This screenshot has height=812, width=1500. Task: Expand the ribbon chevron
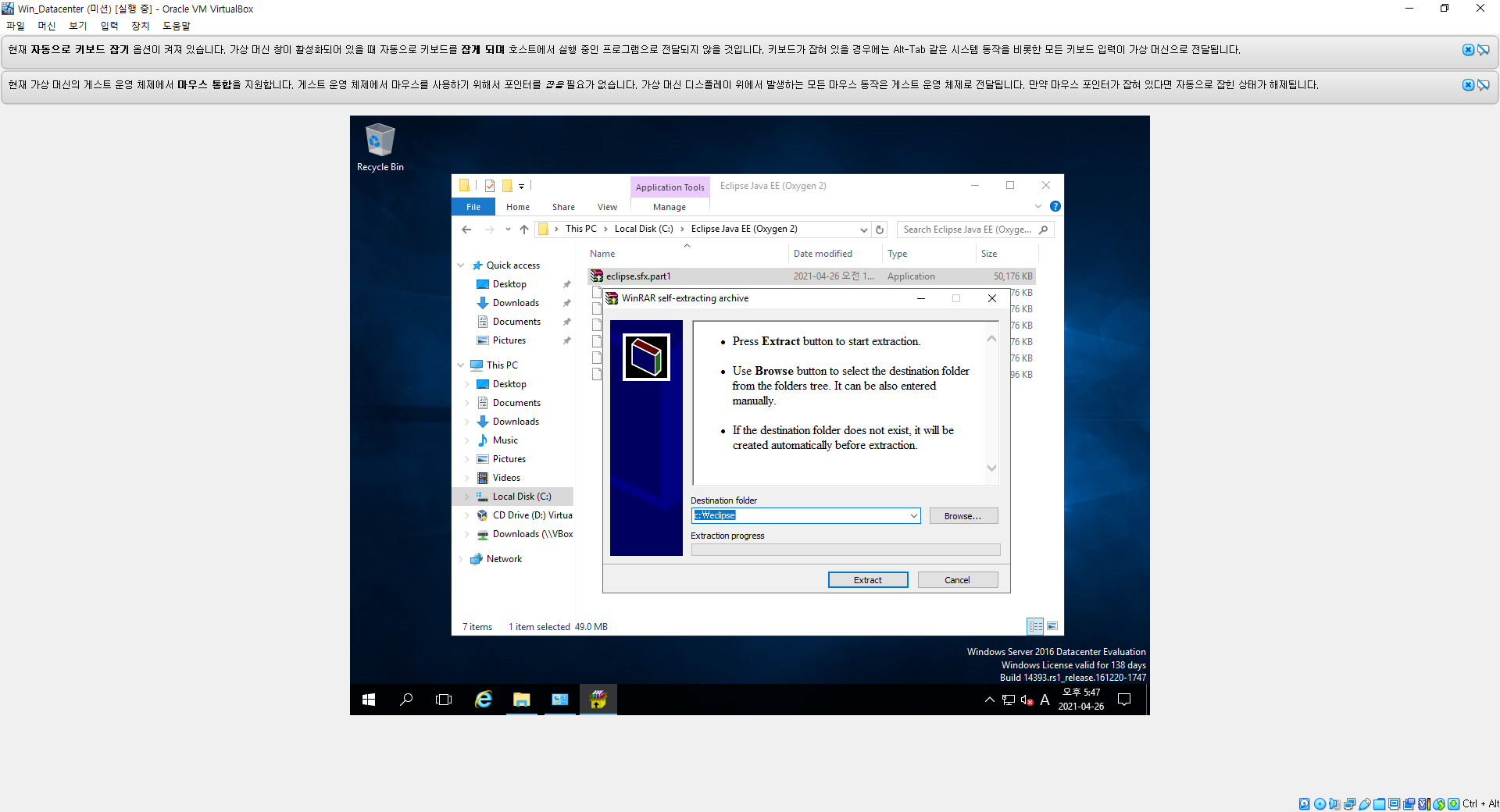click(x=1038, y=206)
